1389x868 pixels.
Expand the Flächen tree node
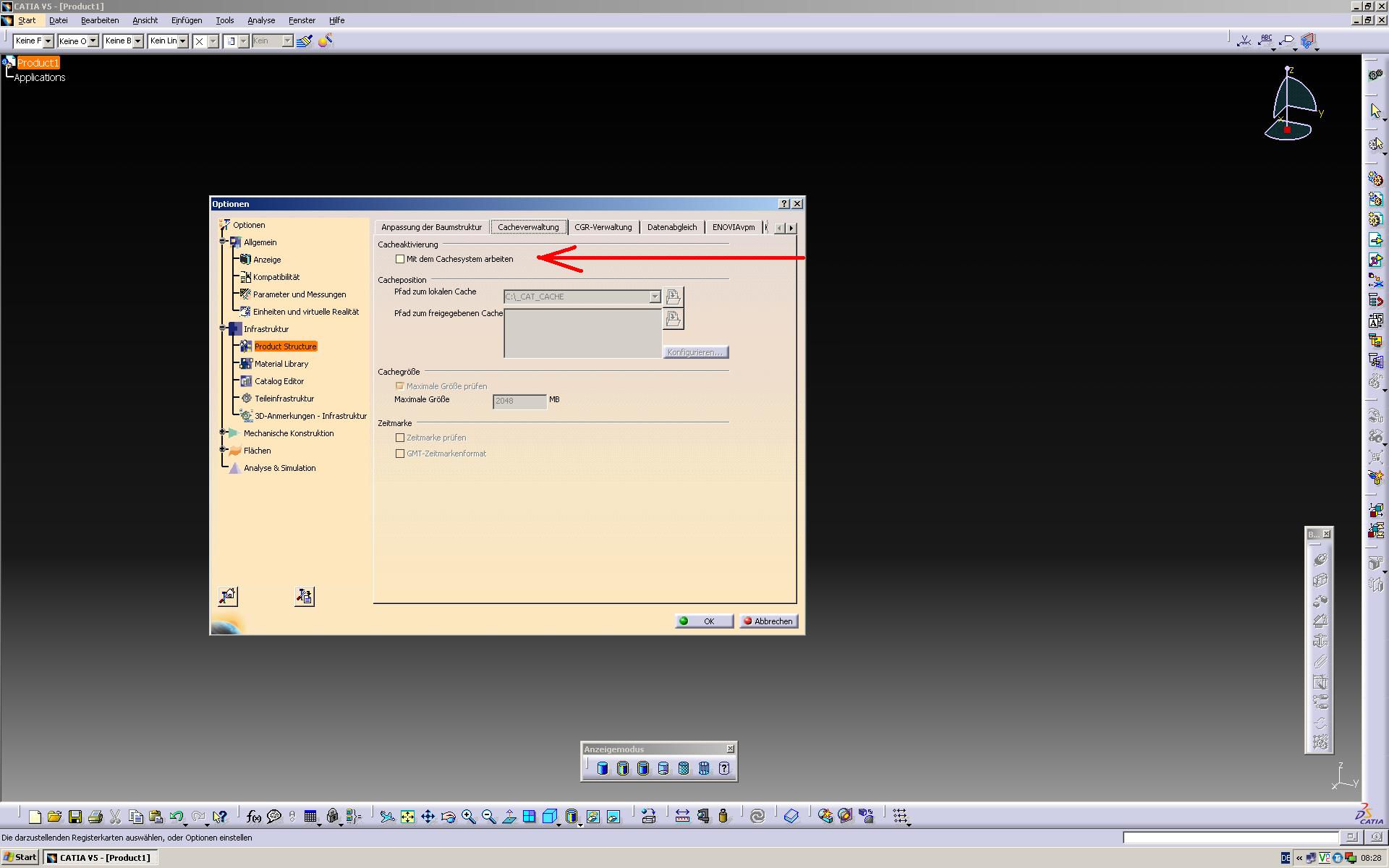223,450
